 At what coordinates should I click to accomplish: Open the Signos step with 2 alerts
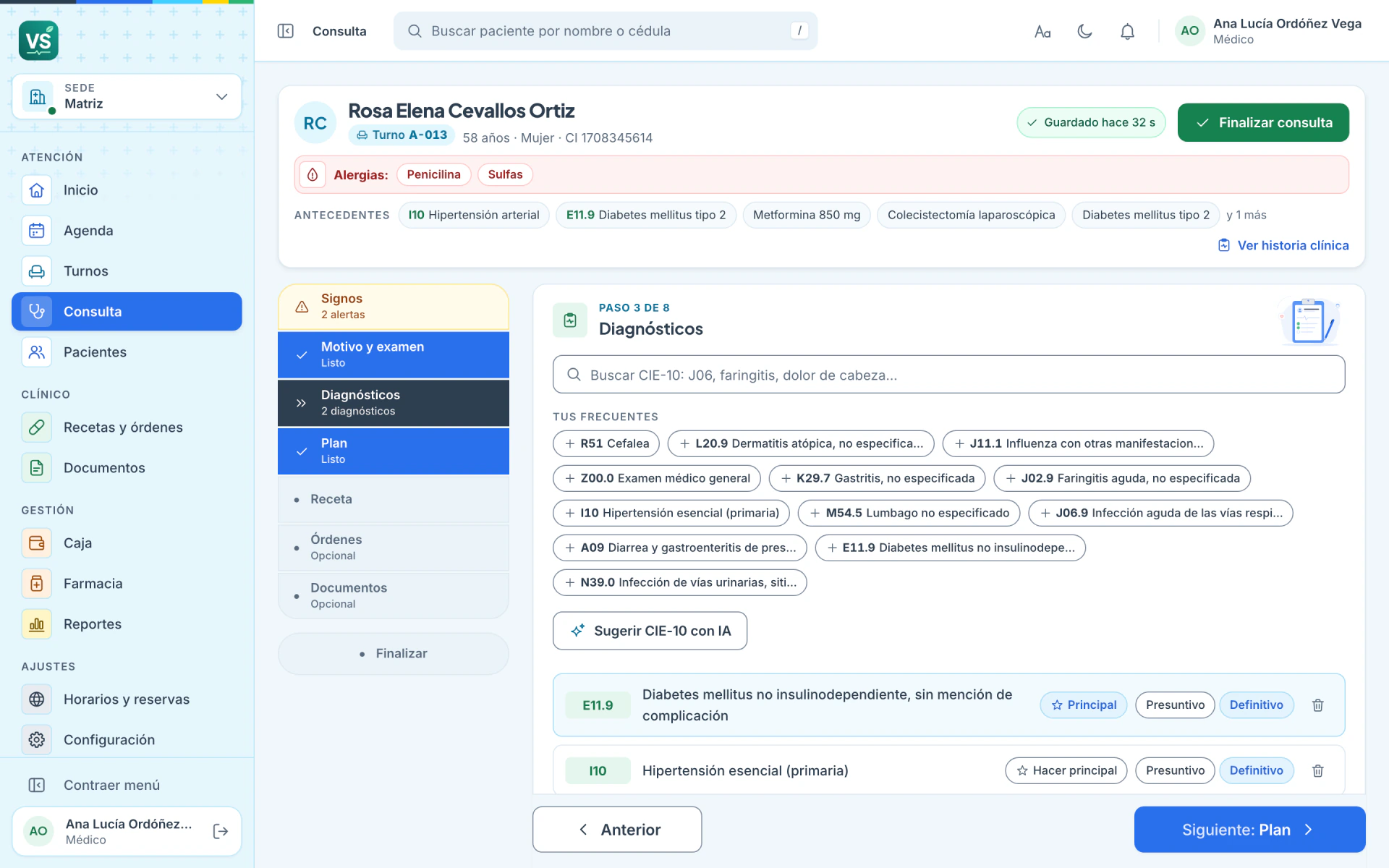pos(394,307)
